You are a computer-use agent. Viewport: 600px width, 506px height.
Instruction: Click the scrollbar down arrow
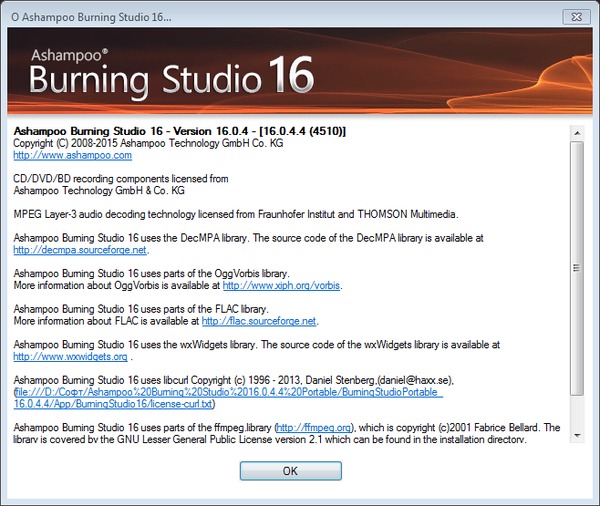click(576, 435)
